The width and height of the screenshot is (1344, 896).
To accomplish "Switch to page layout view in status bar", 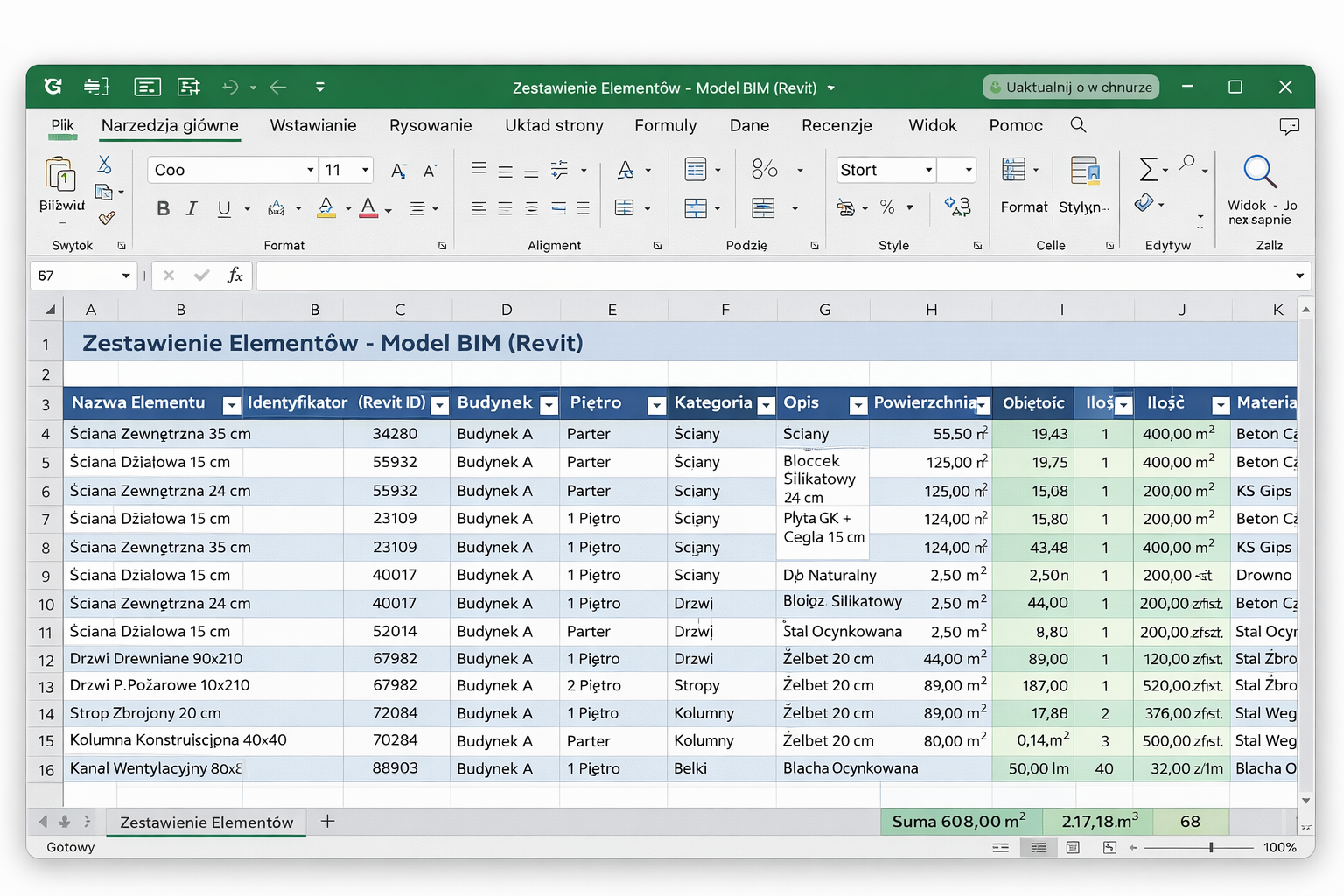I will [x=1073, y=847].
